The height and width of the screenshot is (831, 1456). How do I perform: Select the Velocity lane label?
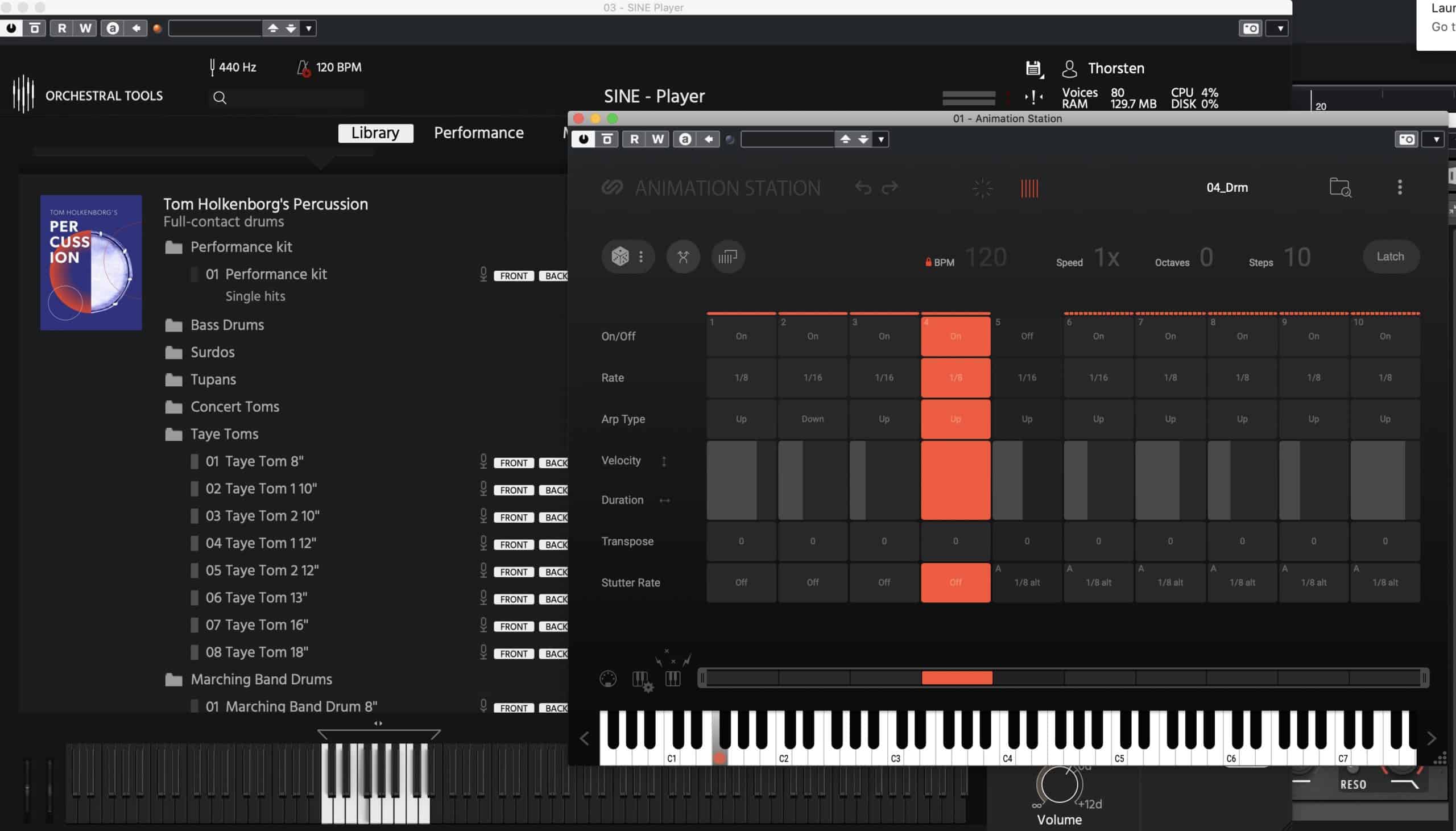621,461
